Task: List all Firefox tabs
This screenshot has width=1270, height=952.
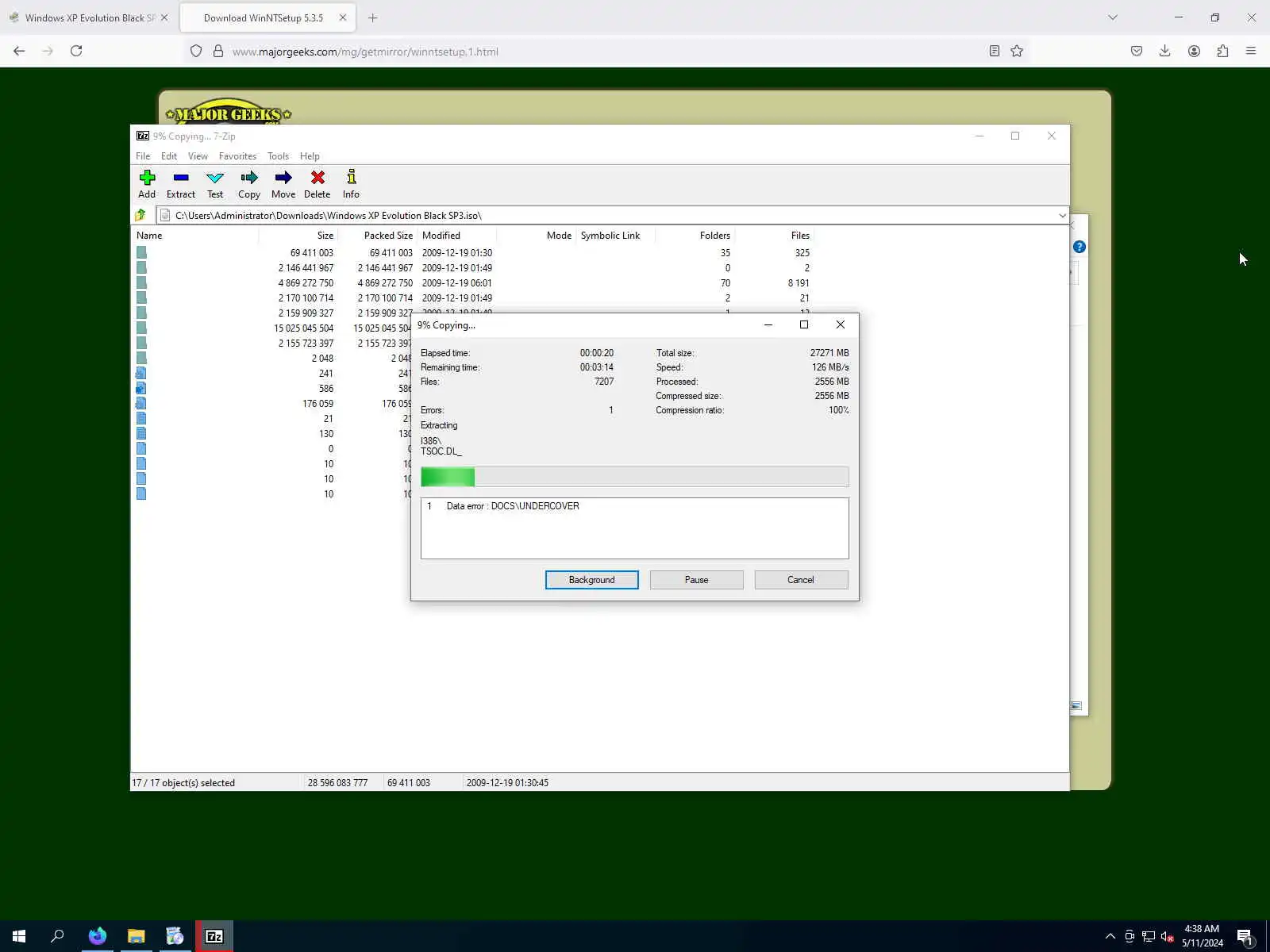Action: [x=1113, y=17]
